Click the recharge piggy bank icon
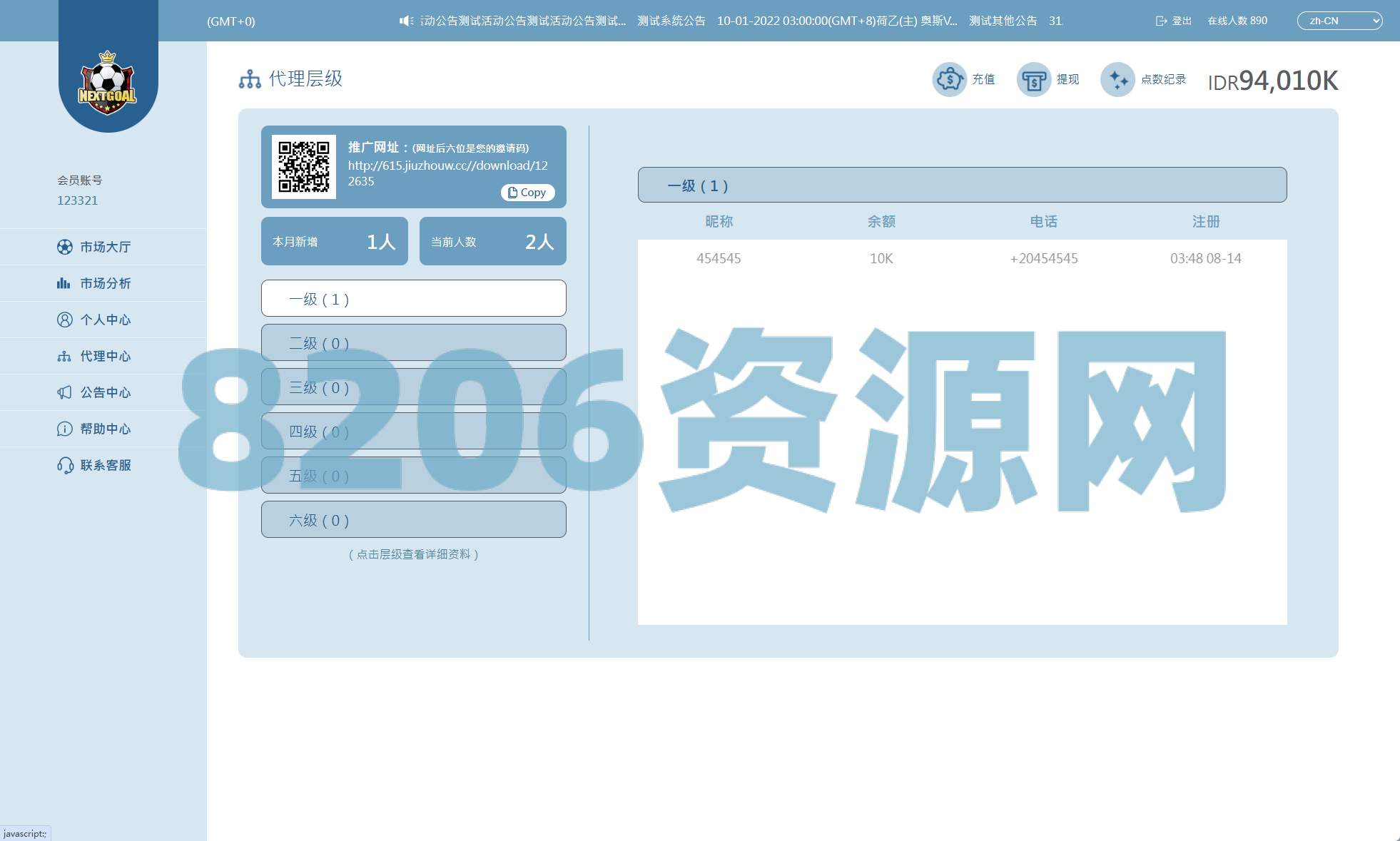This screenshot has height=841, width=1400. click(x=950, y=79)
